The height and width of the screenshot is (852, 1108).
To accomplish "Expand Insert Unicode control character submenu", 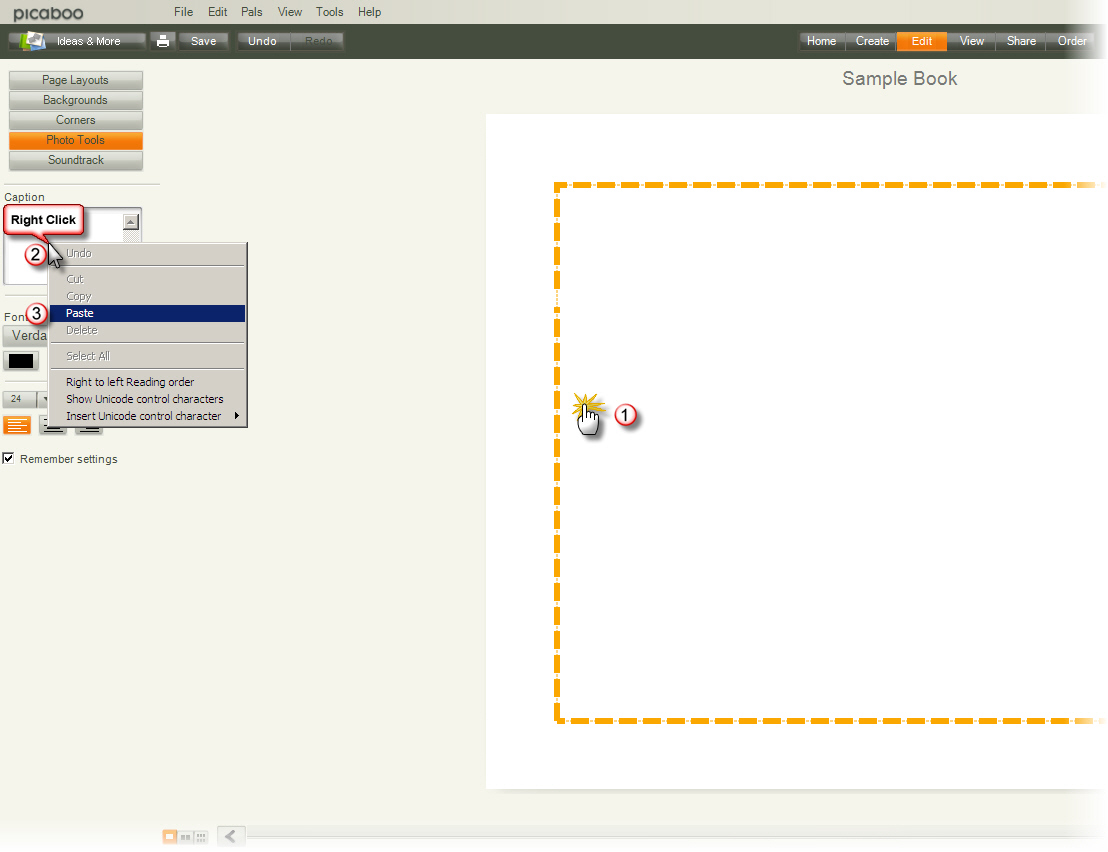I will pyautogui.click(x=148, y=416).
